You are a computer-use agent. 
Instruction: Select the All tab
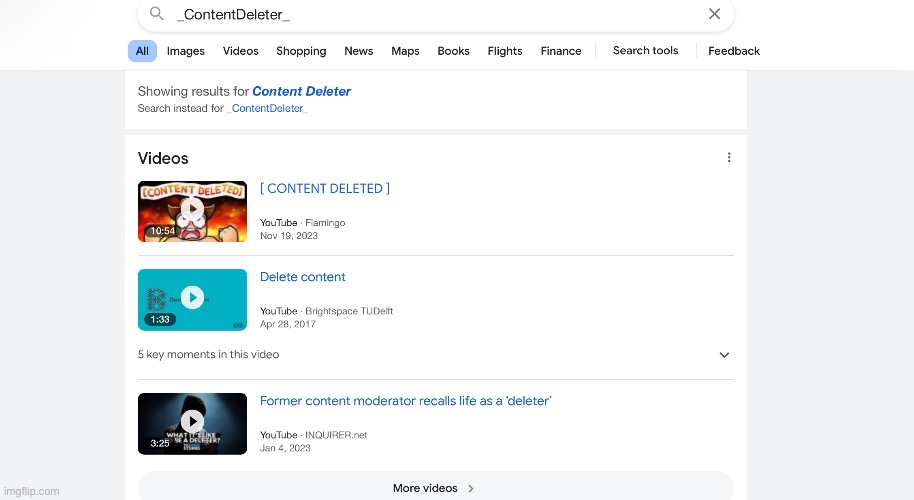(x=142, y=51)
